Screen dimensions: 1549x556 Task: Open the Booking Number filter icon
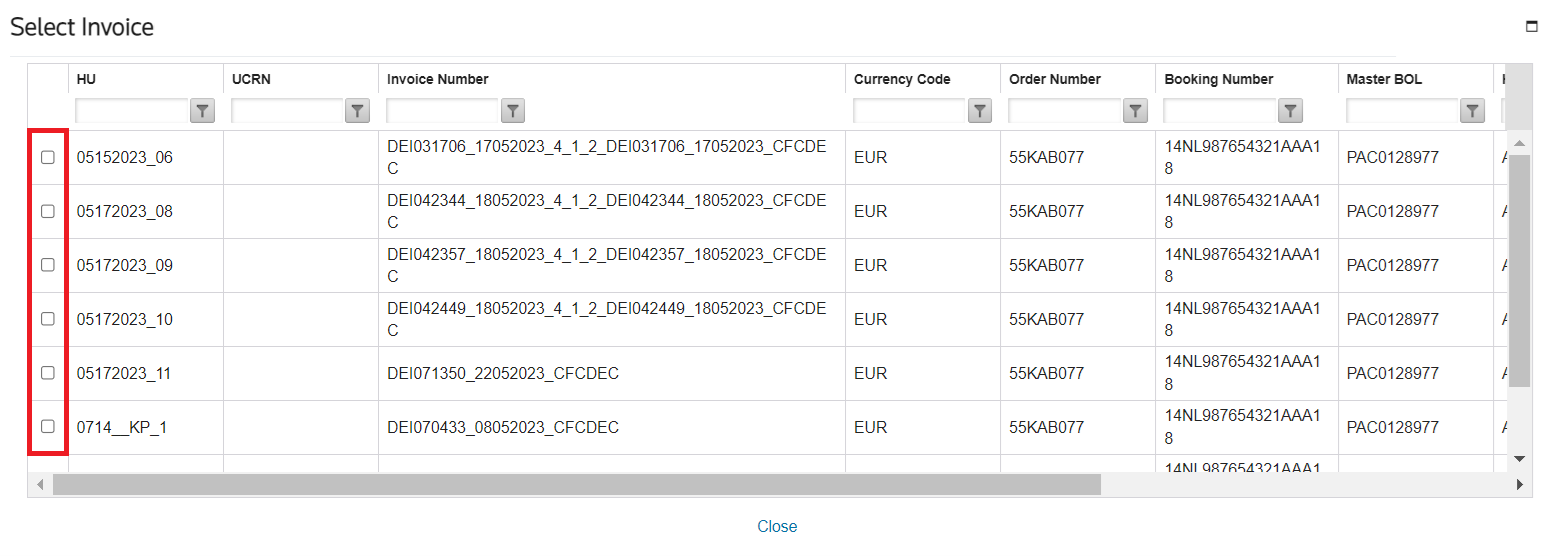click(1291, 111)
